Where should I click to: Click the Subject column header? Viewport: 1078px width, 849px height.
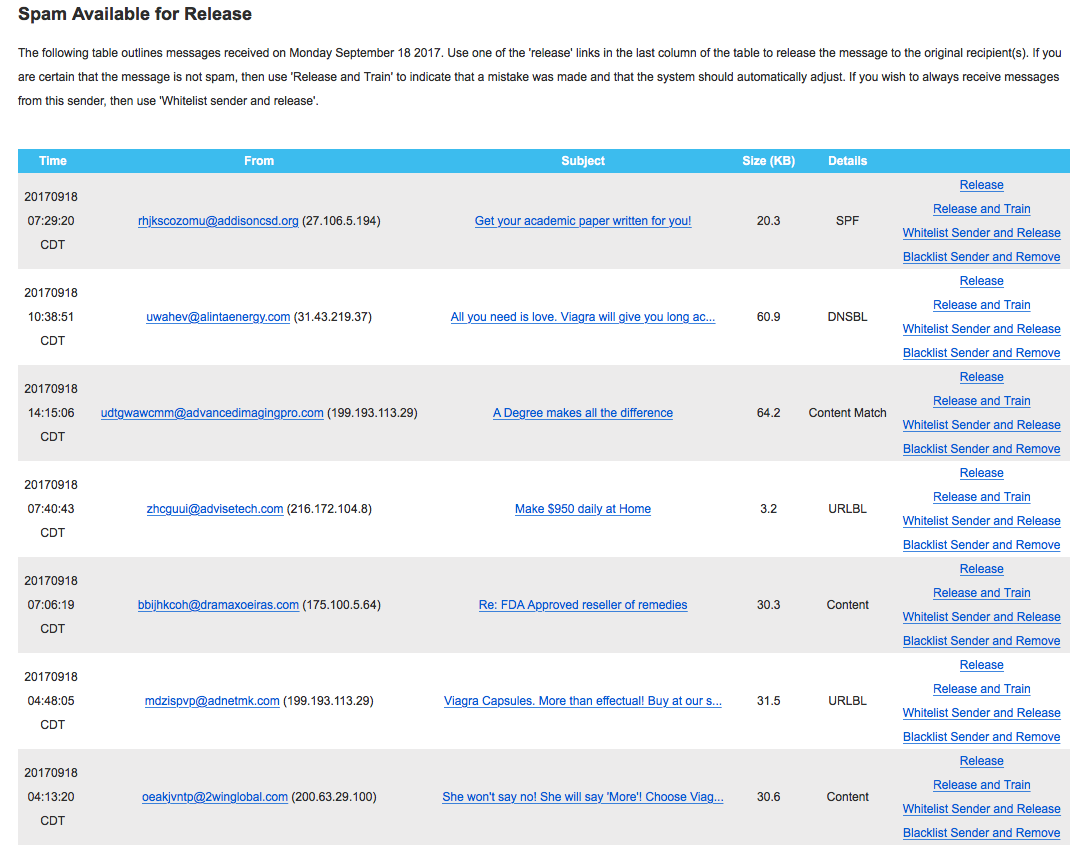(583, 162)
